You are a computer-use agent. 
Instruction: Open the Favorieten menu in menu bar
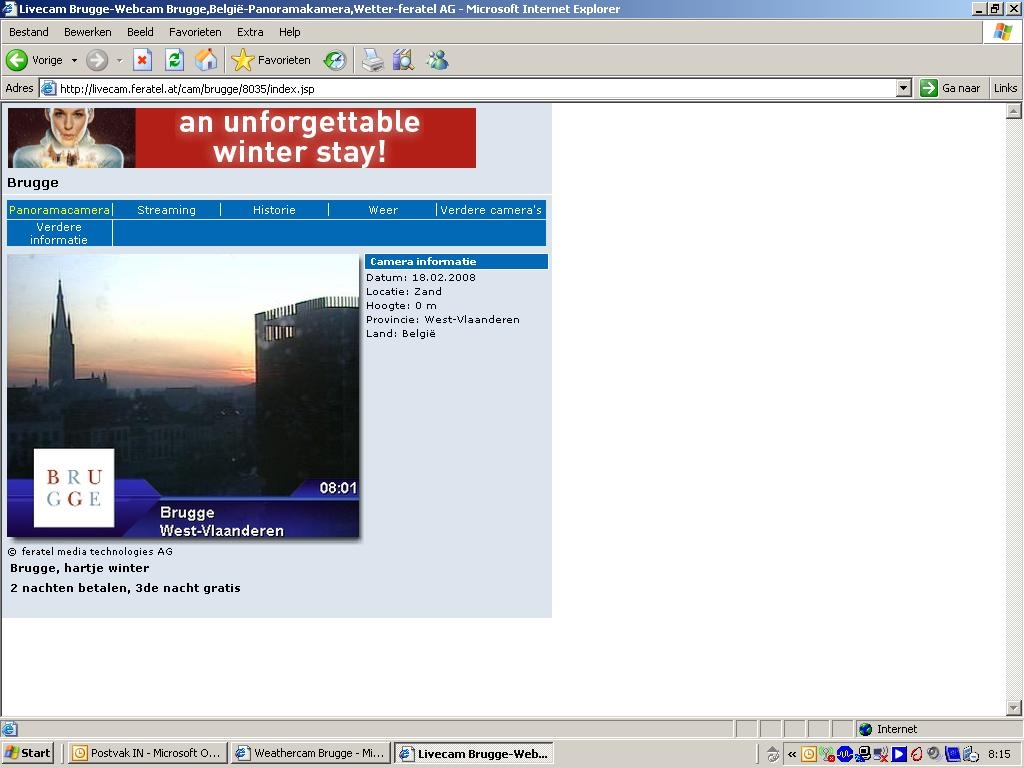click(x=195, y=32)
